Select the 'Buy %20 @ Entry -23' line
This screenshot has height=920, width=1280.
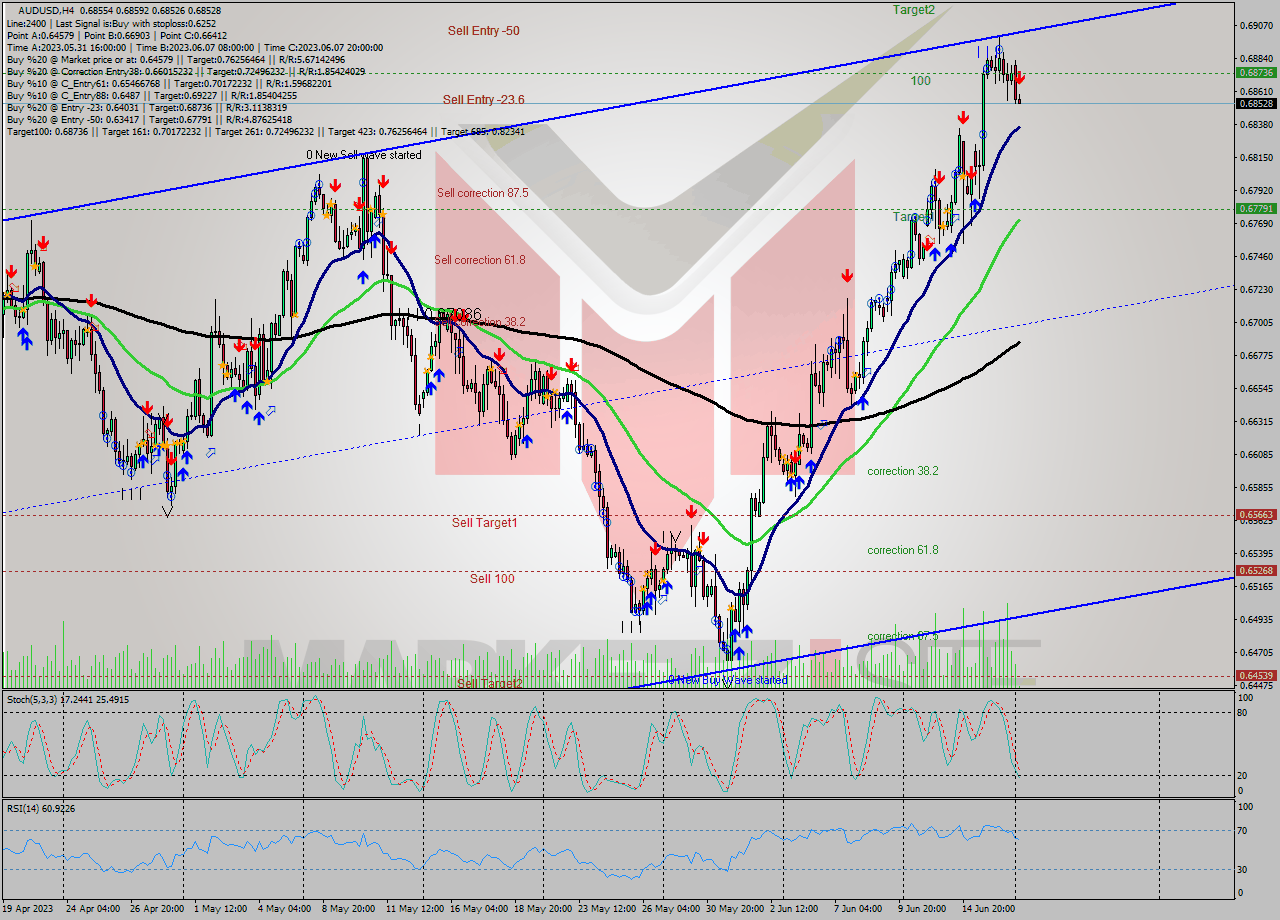pos(146,107)
